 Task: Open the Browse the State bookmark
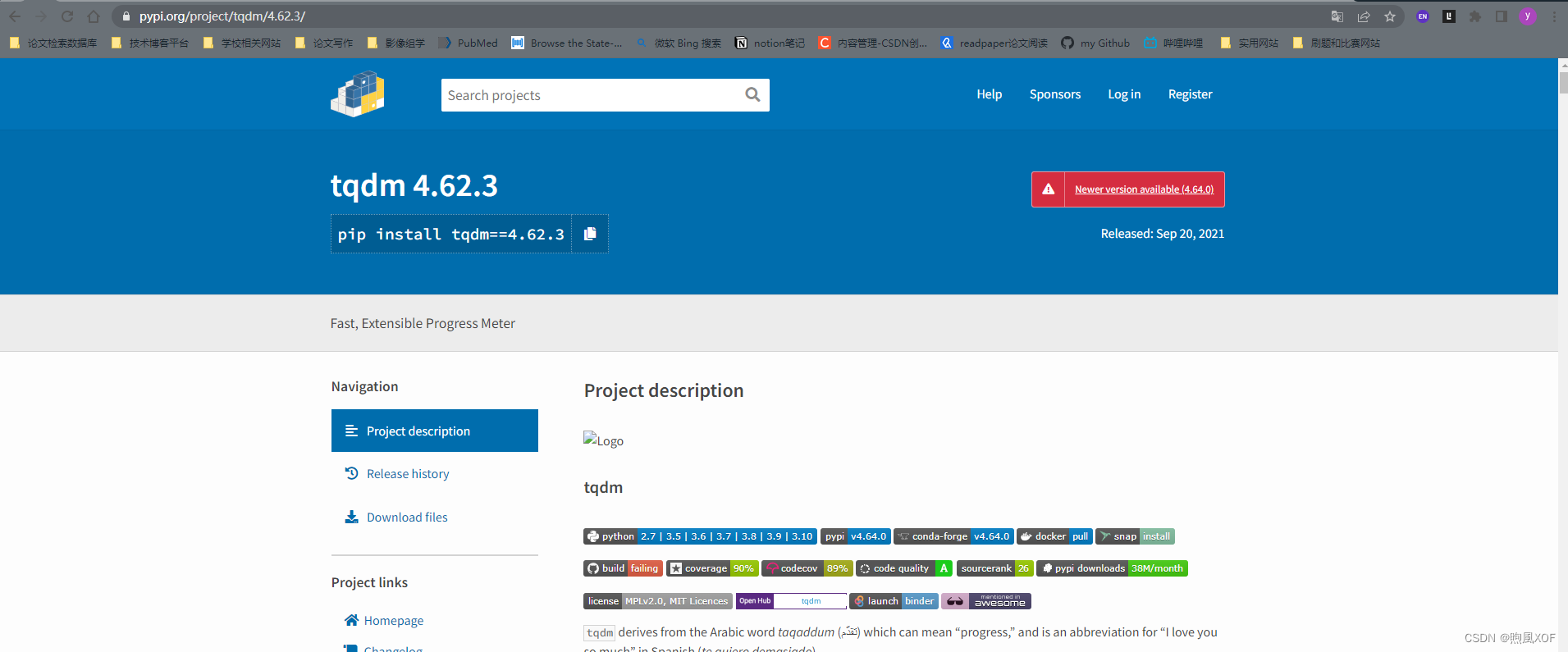(x=566, y=43)
